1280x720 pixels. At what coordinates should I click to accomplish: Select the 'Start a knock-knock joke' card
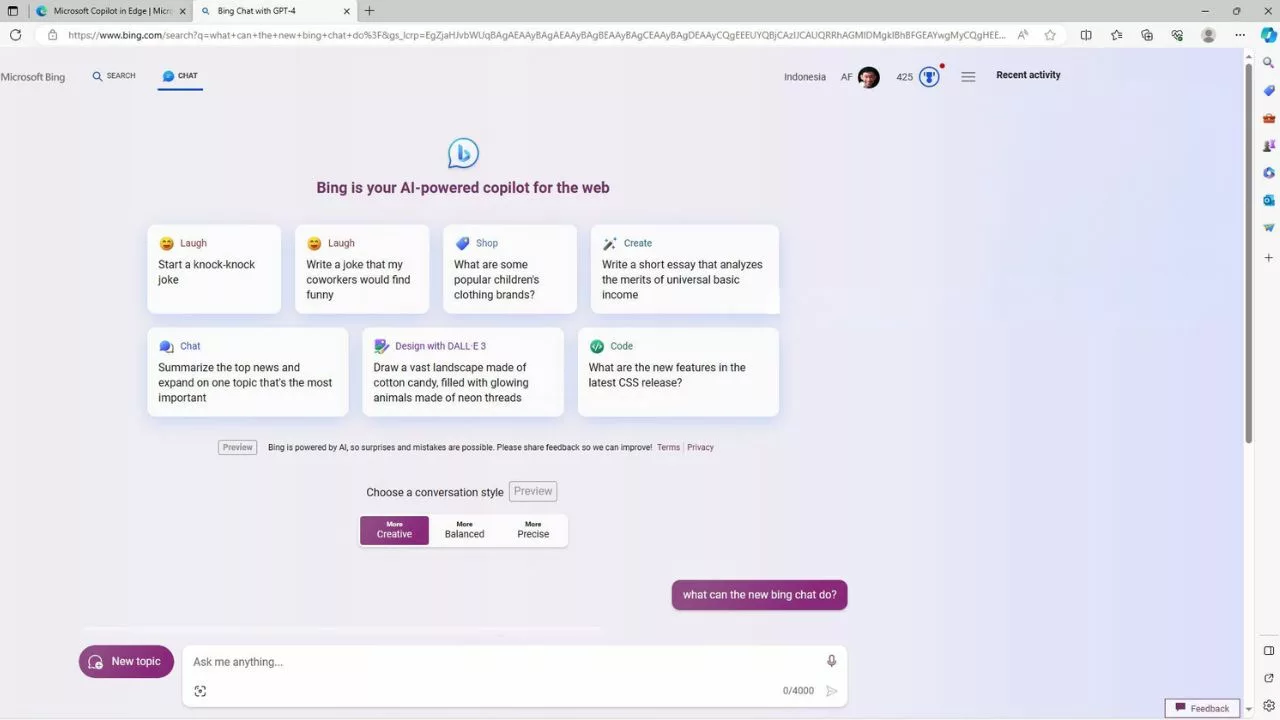(x=214, y=269)
